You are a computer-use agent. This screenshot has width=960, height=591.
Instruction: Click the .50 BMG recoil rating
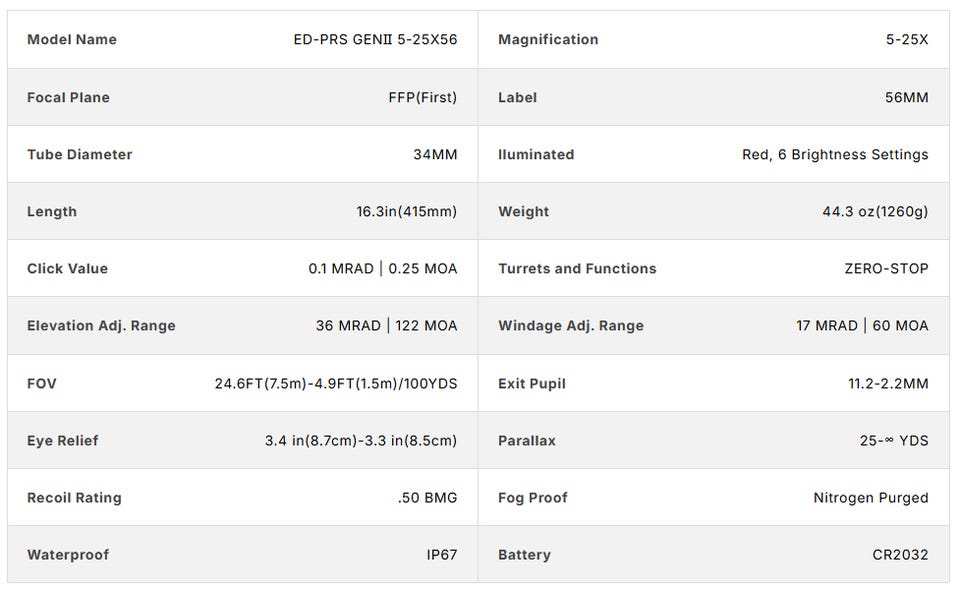tap(427, 497)
